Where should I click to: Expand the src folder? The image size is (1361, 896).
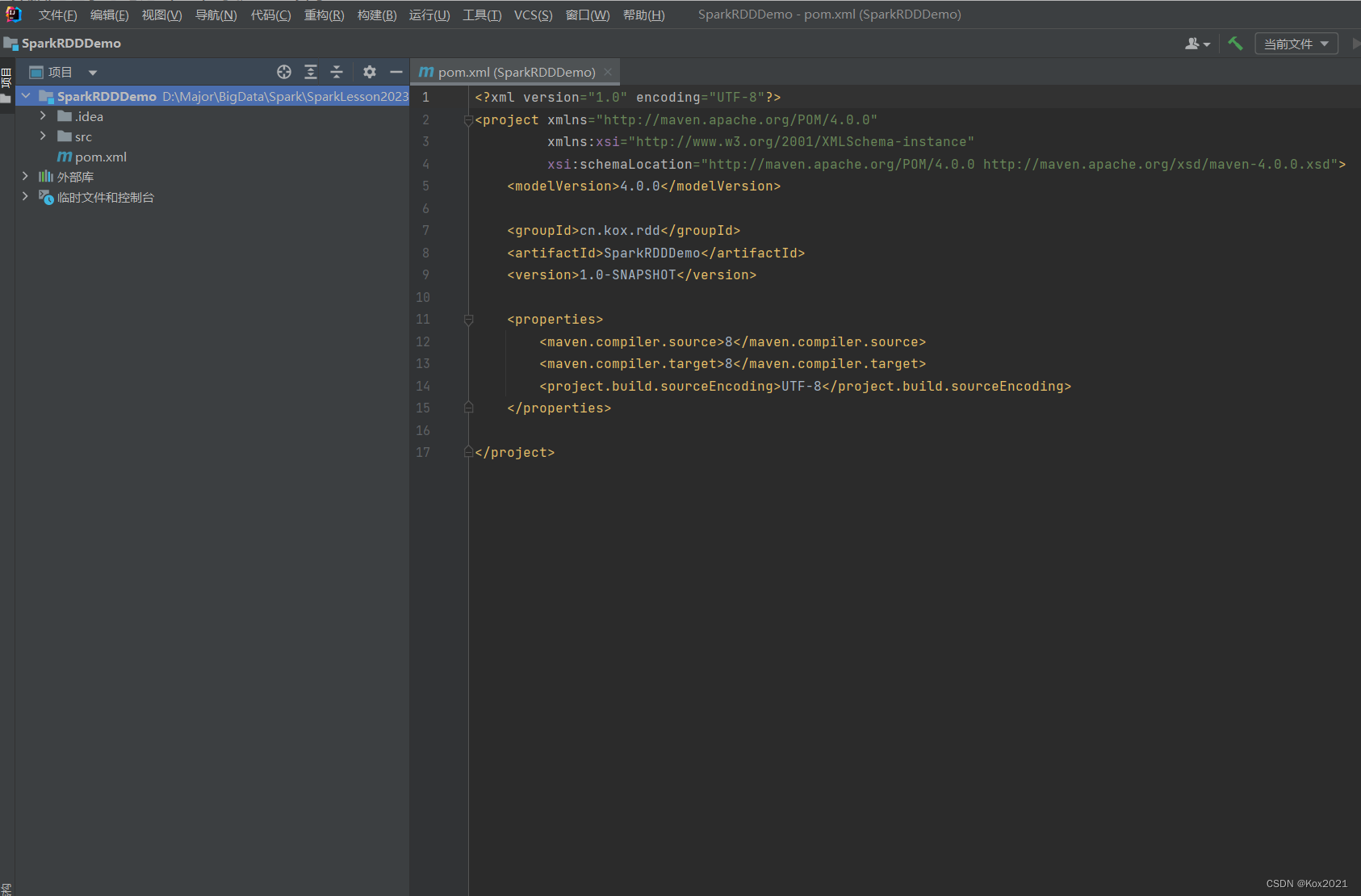[43, 136]
